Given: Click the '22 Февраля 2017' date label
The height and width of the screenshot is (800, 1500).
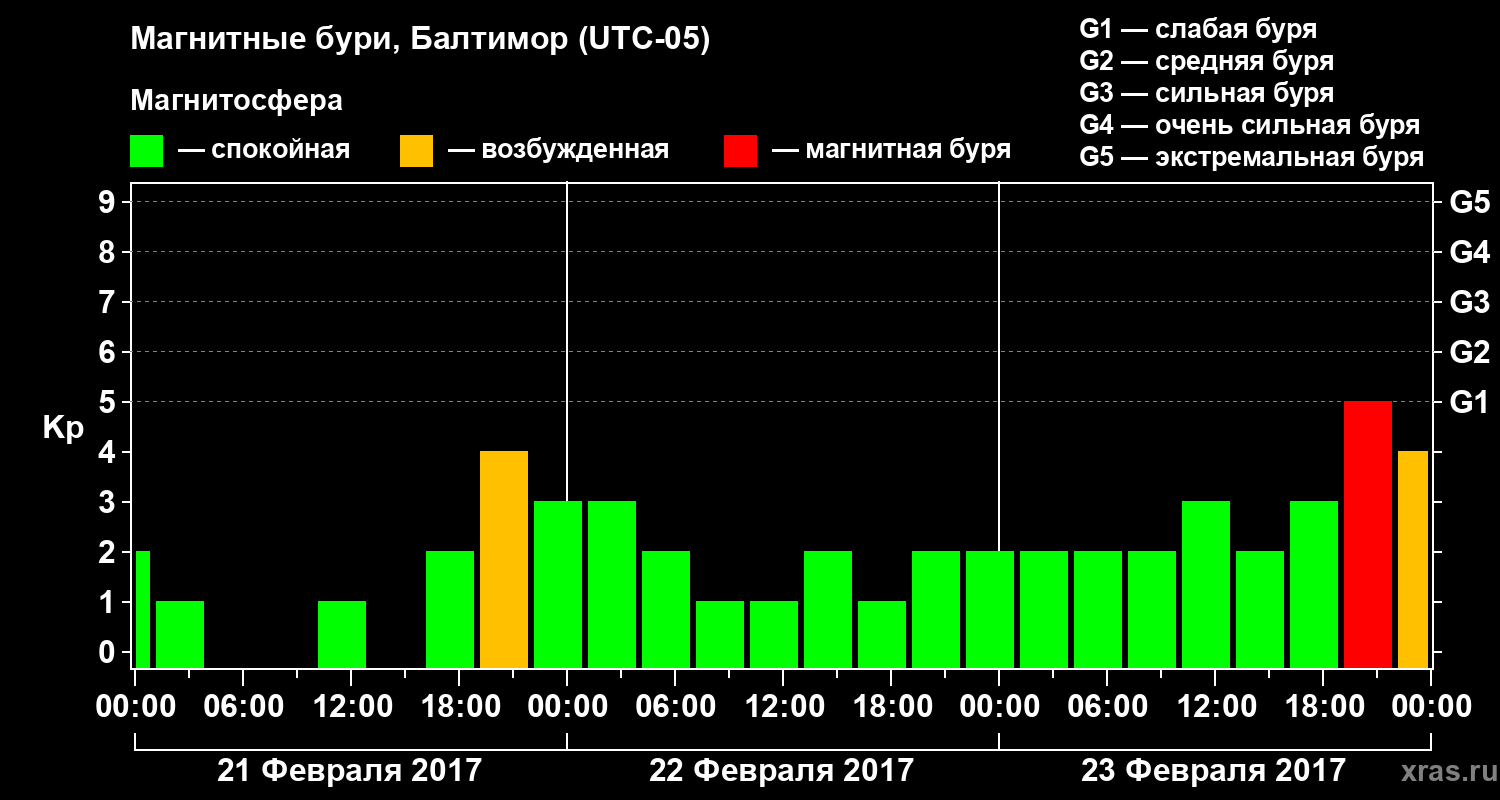Looking at the screenshot, I should point(782,771).
